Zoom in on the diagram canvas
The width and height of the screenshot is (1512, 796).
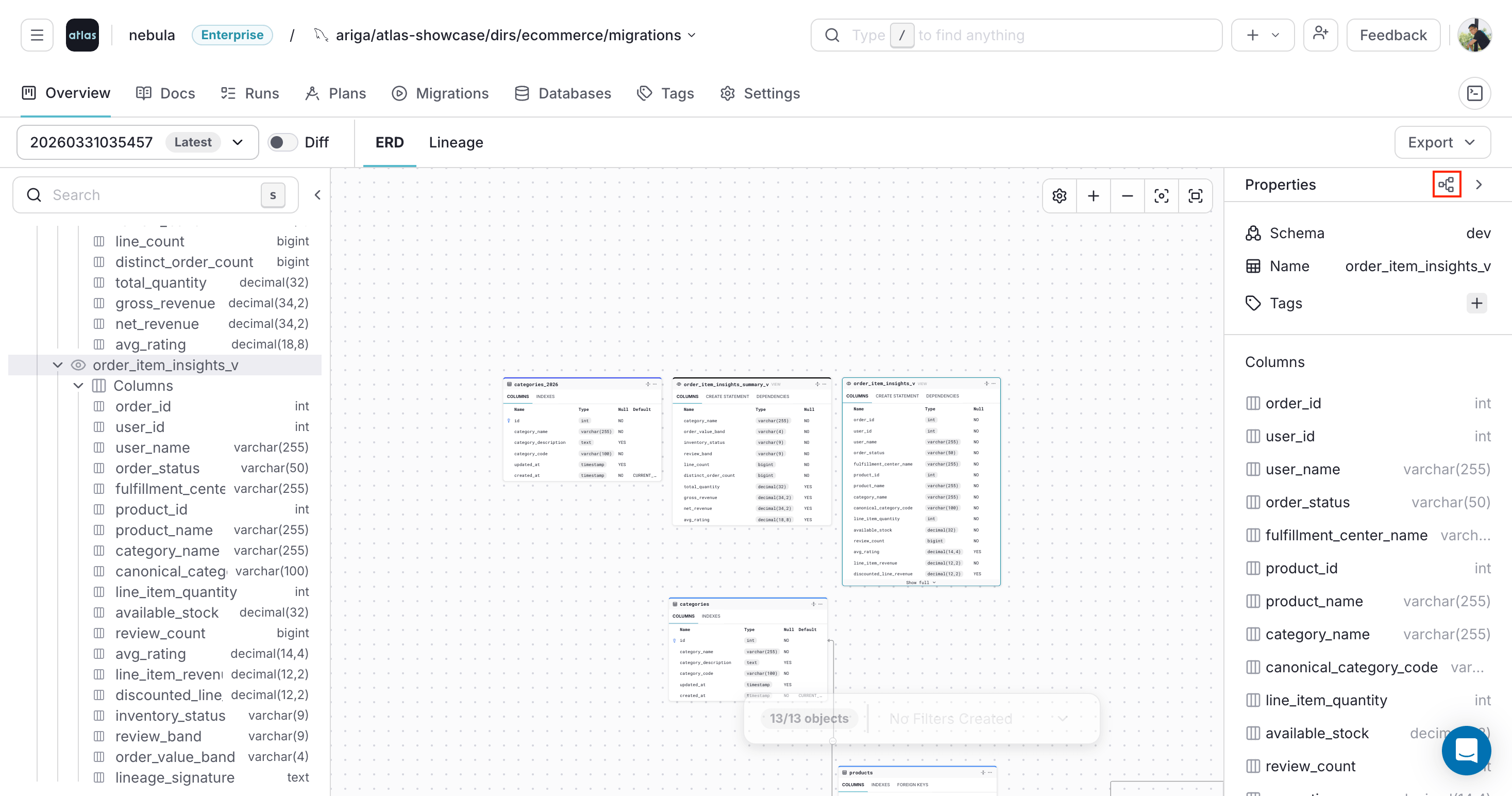click(x=1093, y=195)
